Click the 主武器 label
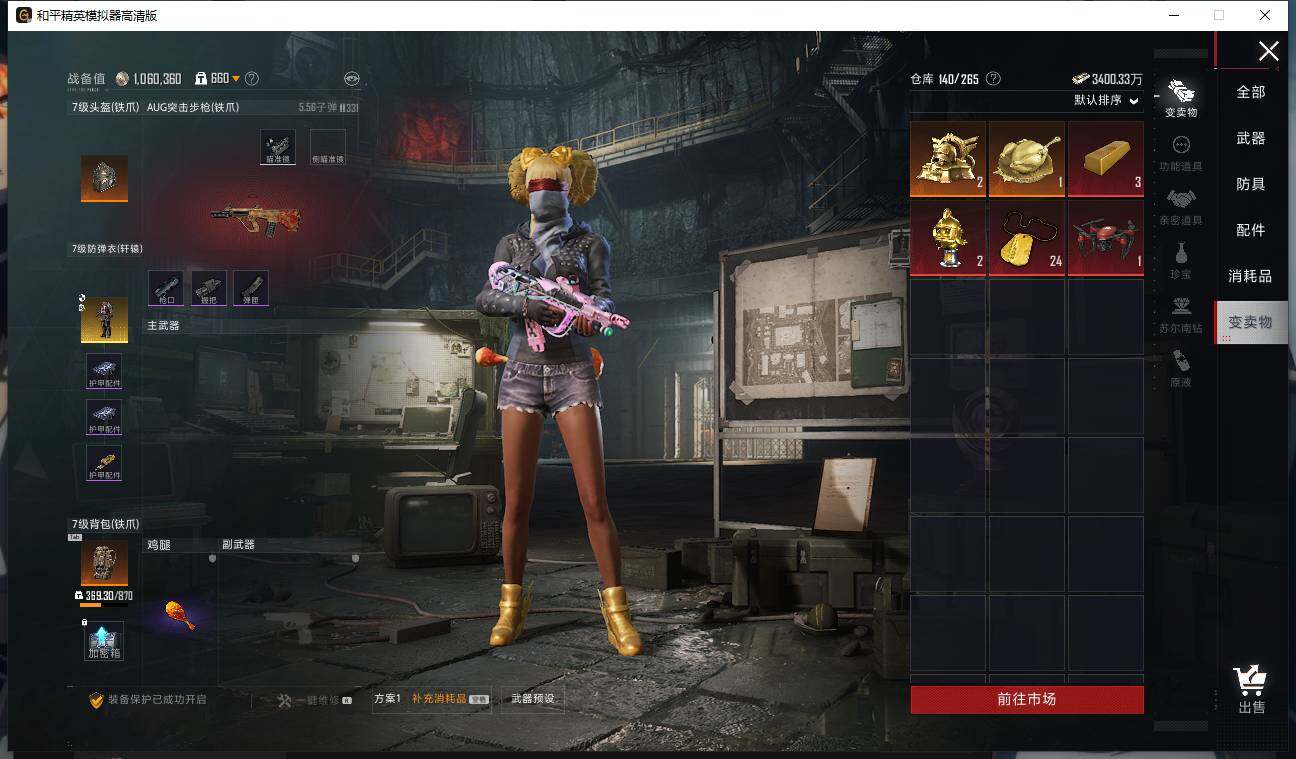 point(163,325)
